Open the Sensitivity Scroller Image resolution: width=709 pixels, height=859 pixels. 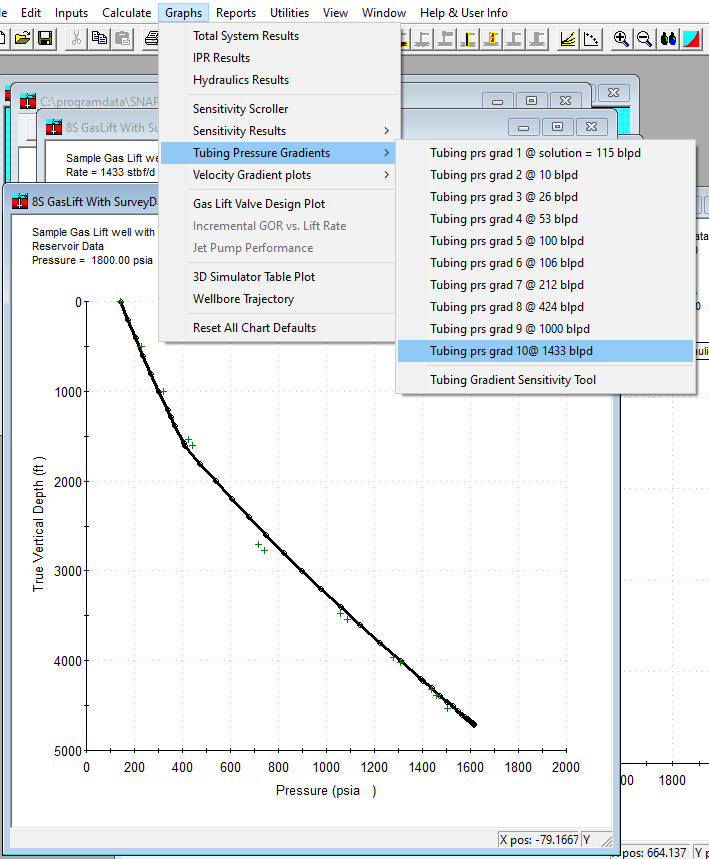[279, 108]
